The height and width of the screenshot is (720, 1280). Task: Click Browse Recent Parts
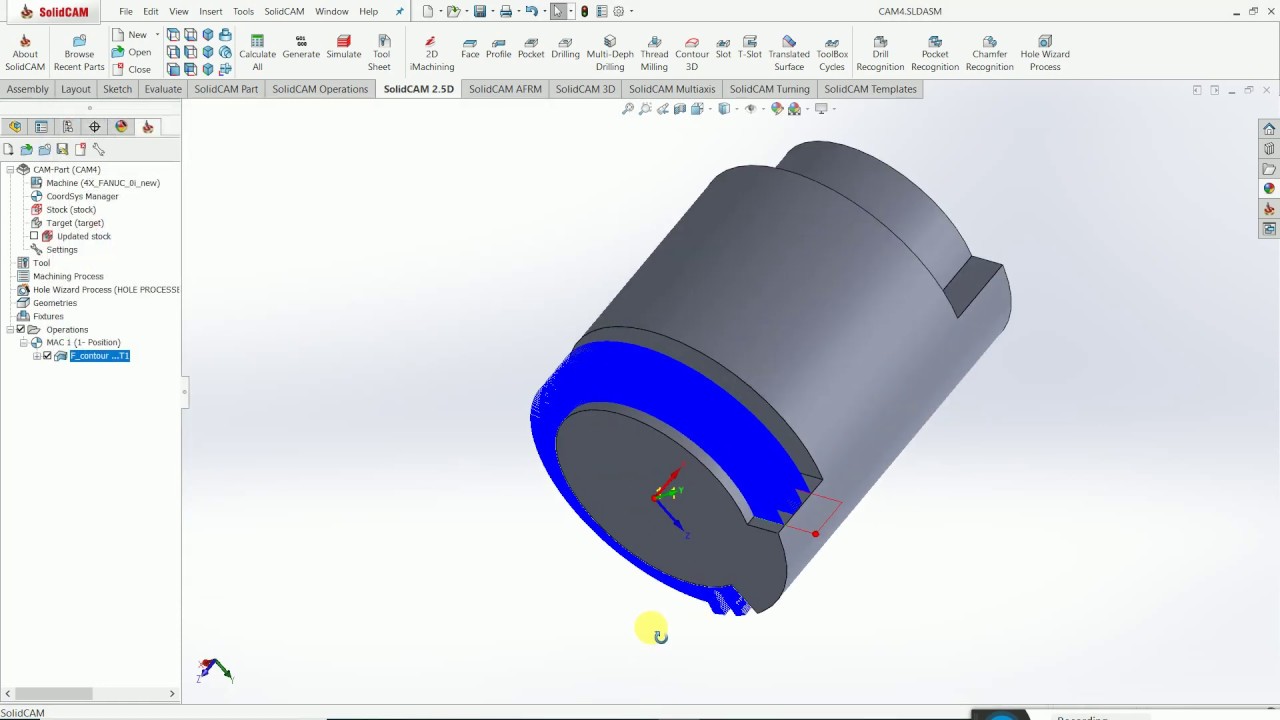[79, 54]
